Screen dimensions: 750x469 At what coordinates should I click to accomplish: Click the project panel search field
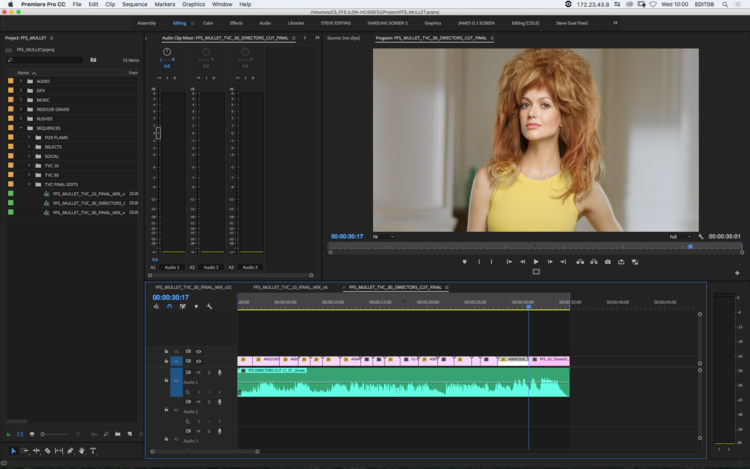click(45, 60)
